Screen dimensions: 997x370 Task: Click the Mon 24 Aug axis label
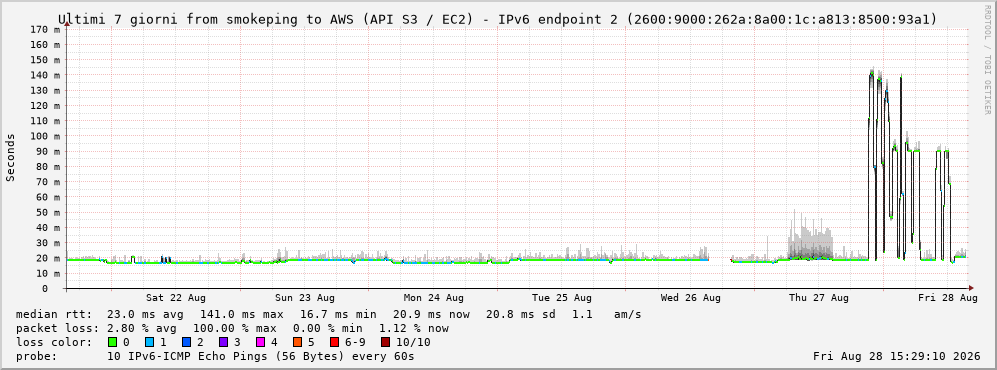[x=433, y=298]
